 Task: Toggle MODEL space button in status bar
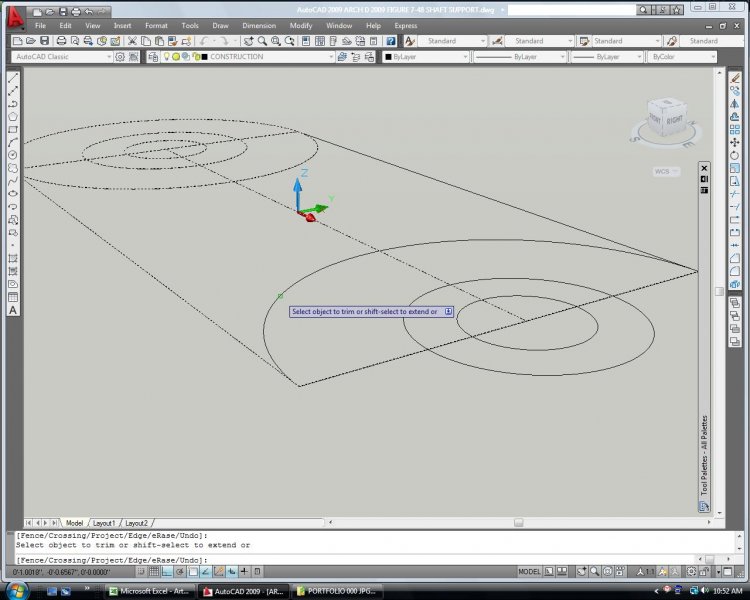529,571
